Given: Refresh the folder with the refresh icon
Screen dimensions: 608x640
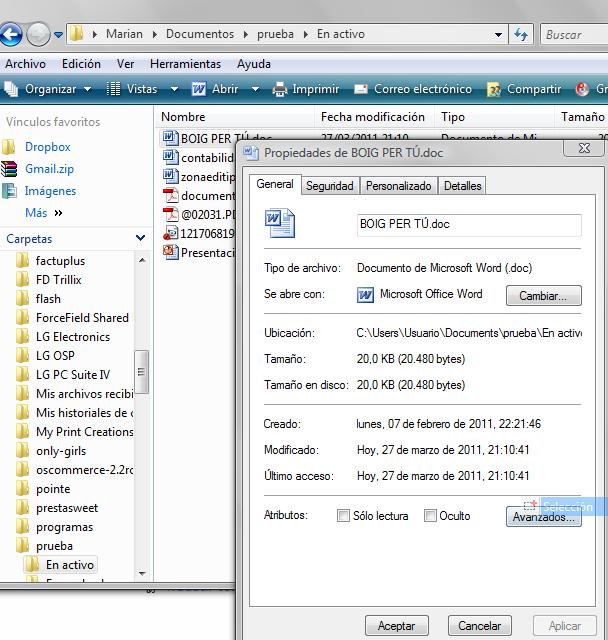Looking at the screenshot, I should pos(521,35).
